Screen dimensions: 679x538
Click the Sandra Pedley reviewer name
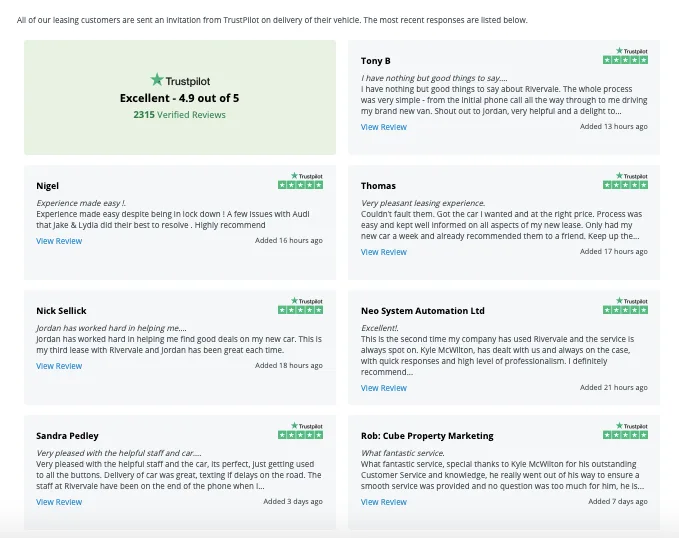click(67, 436)
